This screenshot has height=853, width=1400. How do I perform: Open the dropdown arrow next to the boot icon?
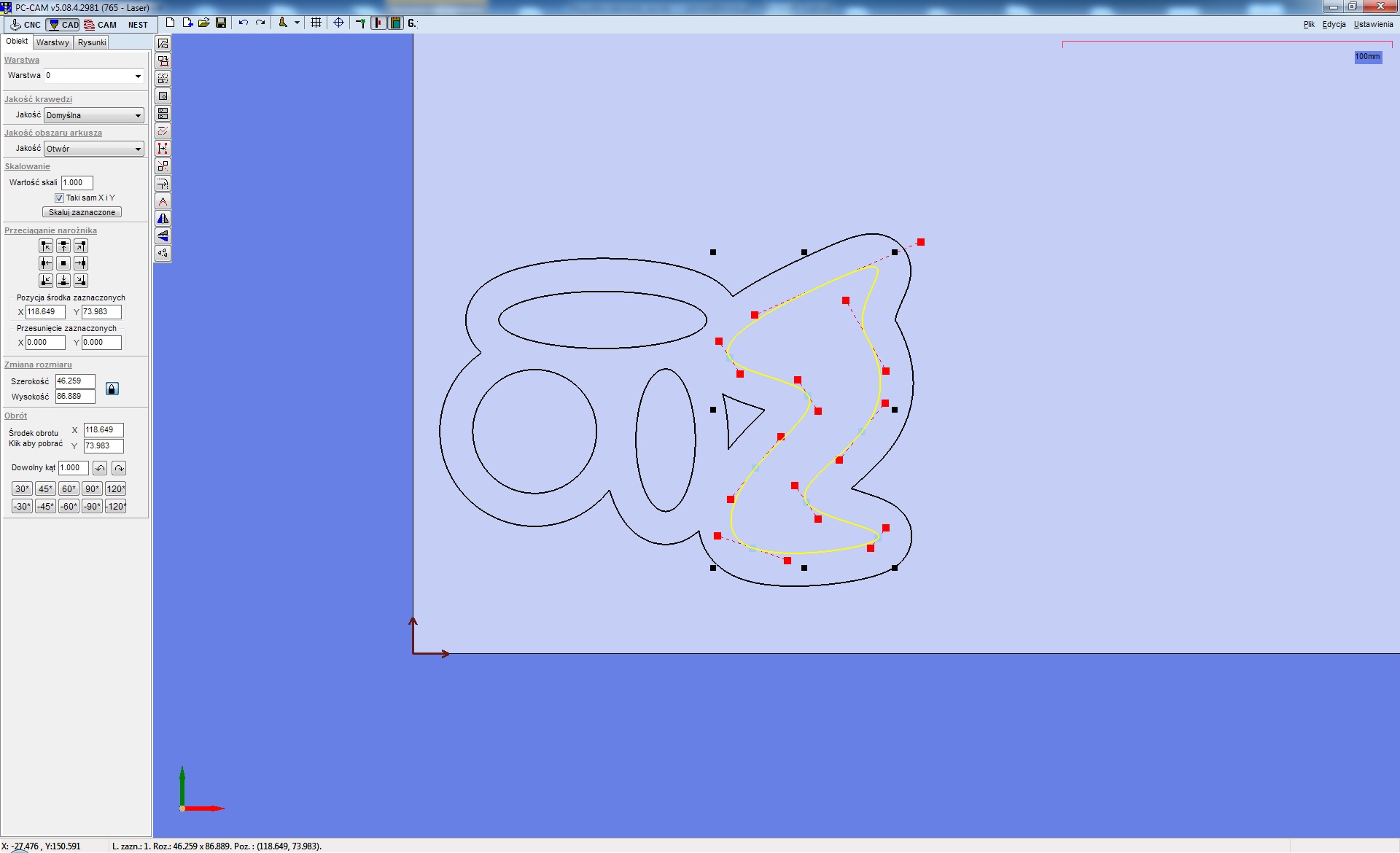297,23
